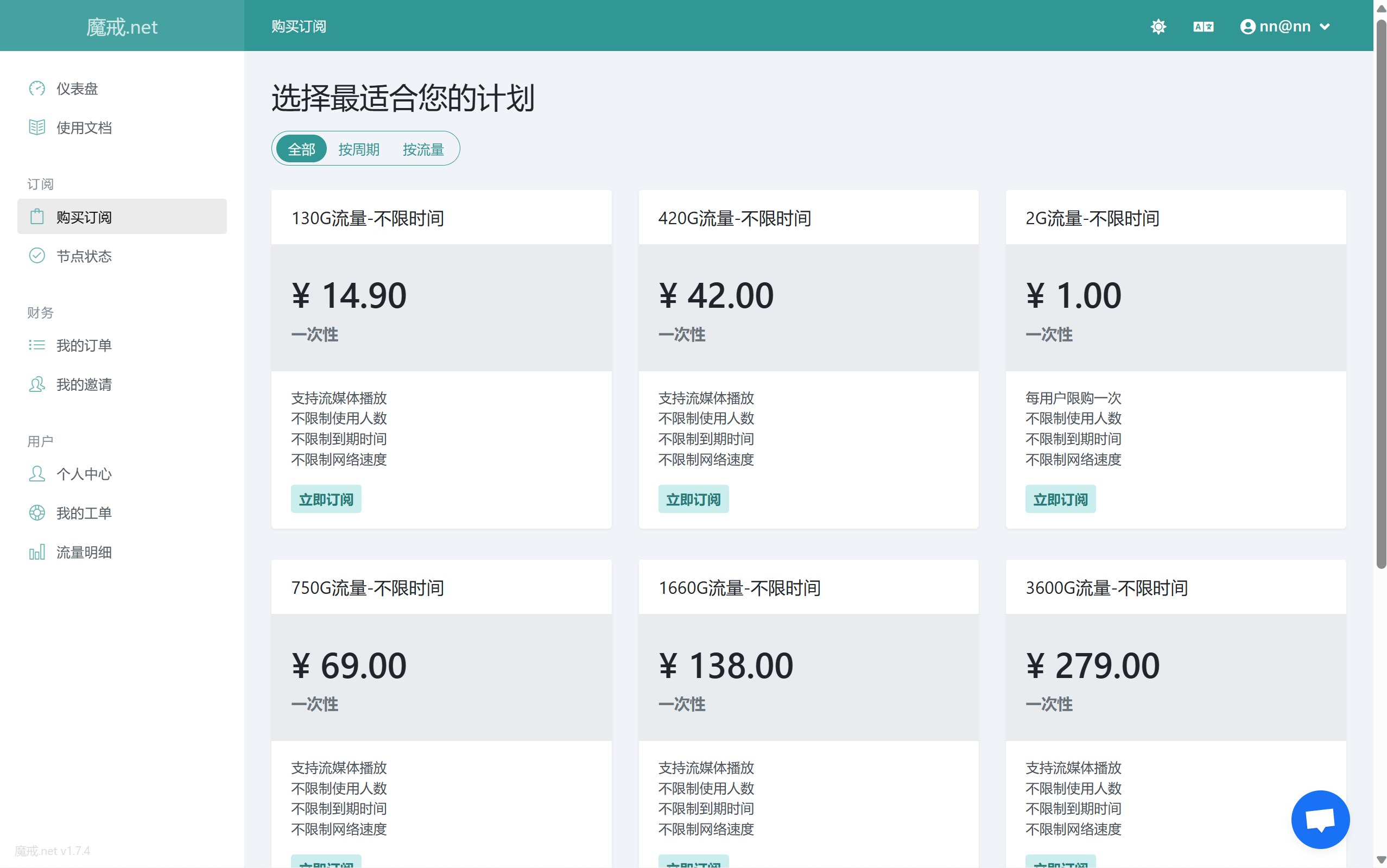1387x868 pixels.
Task: Switch to 按流量 plan filter
Action: click(423, 149)
